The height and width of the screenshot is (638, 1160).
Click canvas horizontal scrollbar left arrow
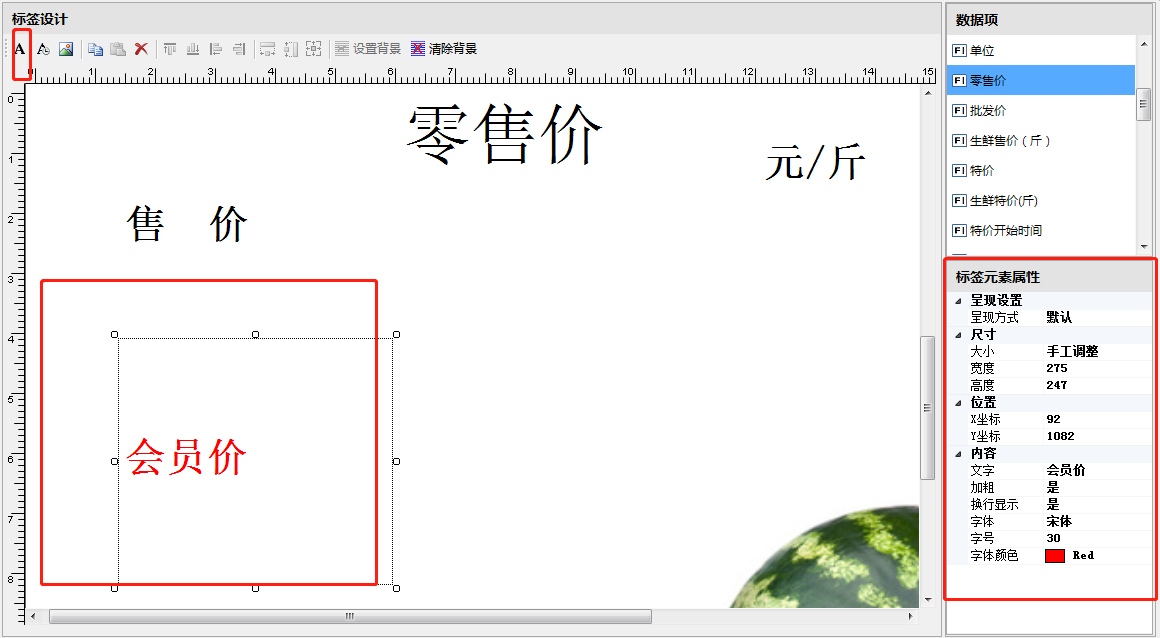(33, 616)
